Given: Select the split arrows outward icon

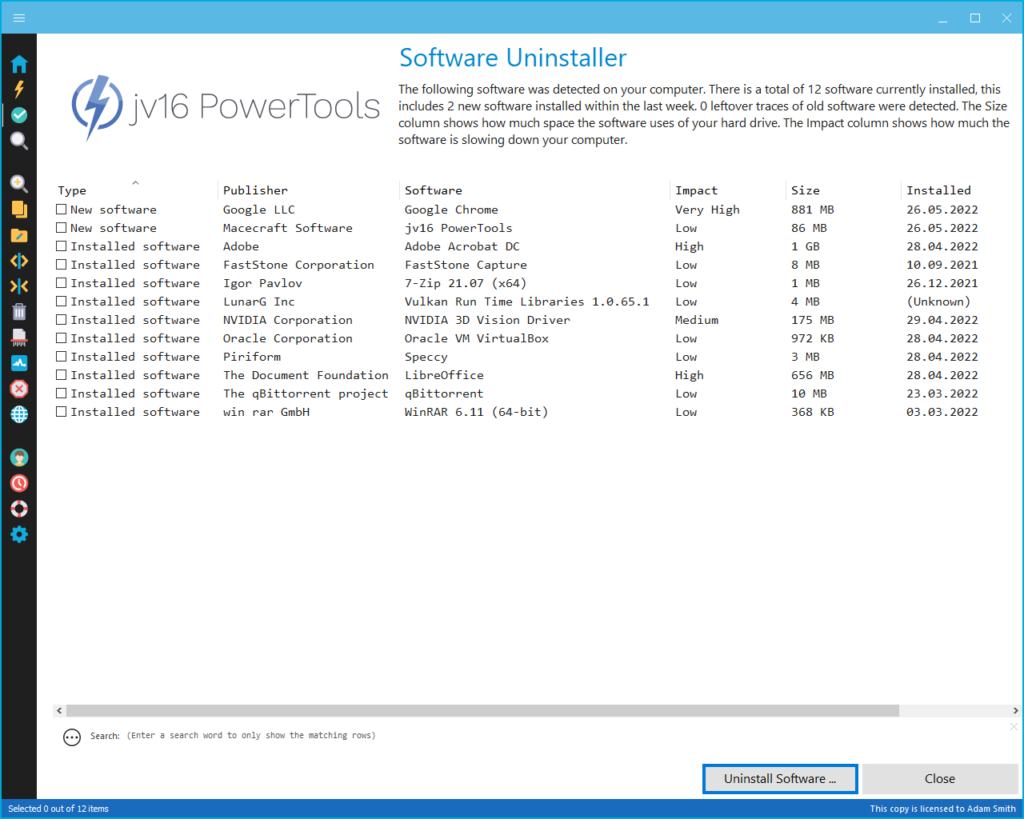Looking at the screenshot, I should (x=19, y=261).
